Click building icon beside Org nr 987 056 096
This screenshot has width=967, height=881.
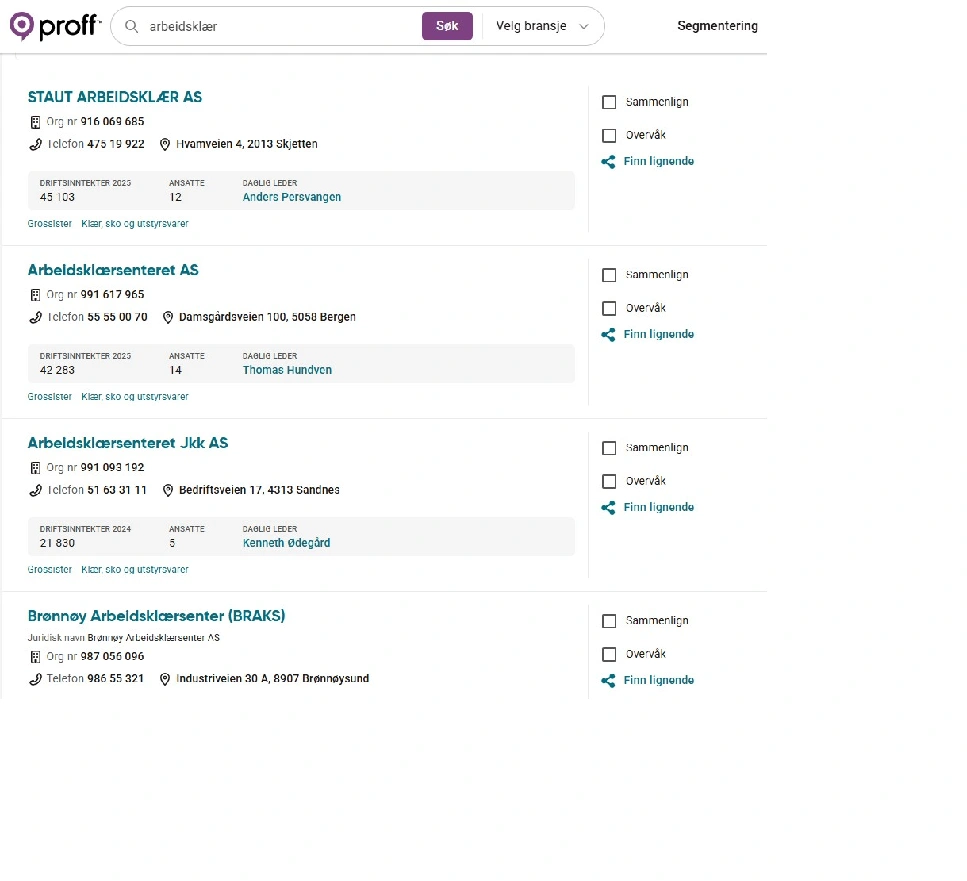click(35, 657)
